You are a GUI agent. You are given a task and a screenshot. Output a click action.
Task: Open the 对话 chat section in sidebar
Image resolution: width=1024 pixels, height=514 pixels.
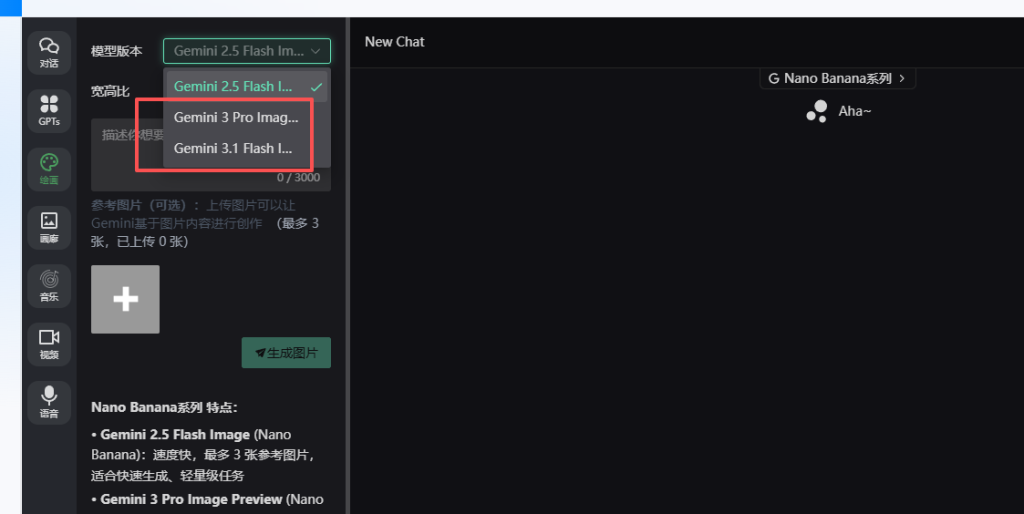click(49, 52)
